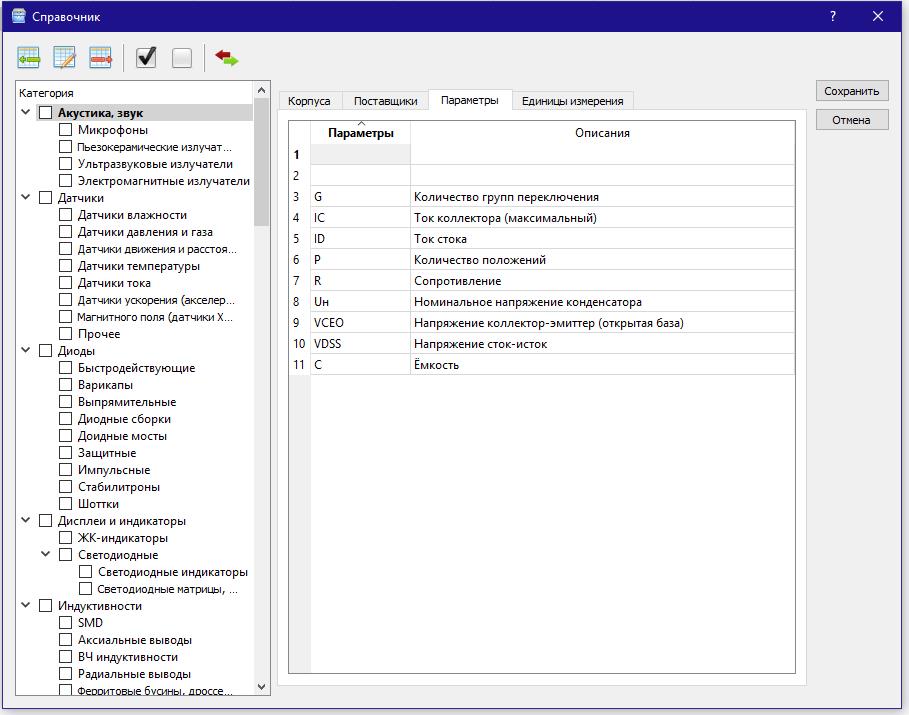Click the uncheck all empty box icon
909x715 pixels.
point(182,58)
